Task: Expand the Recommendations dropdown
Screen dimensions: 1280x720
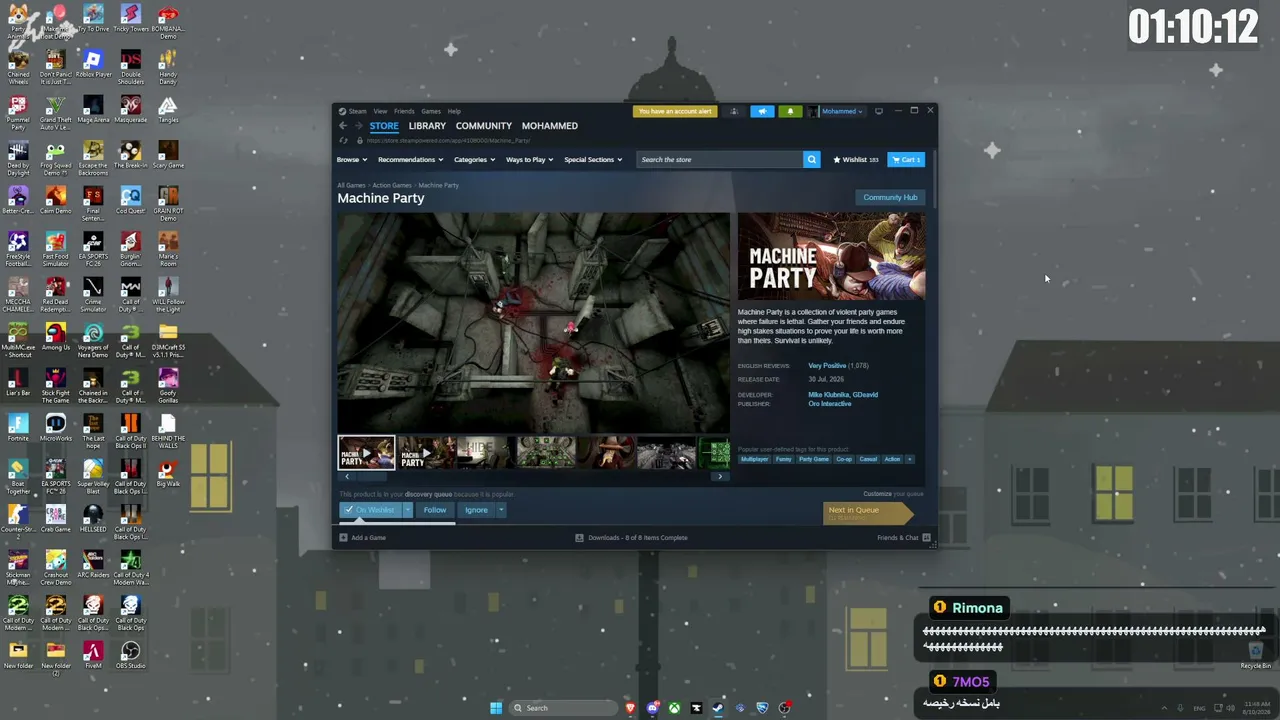Action: click(x=410, y=160)
